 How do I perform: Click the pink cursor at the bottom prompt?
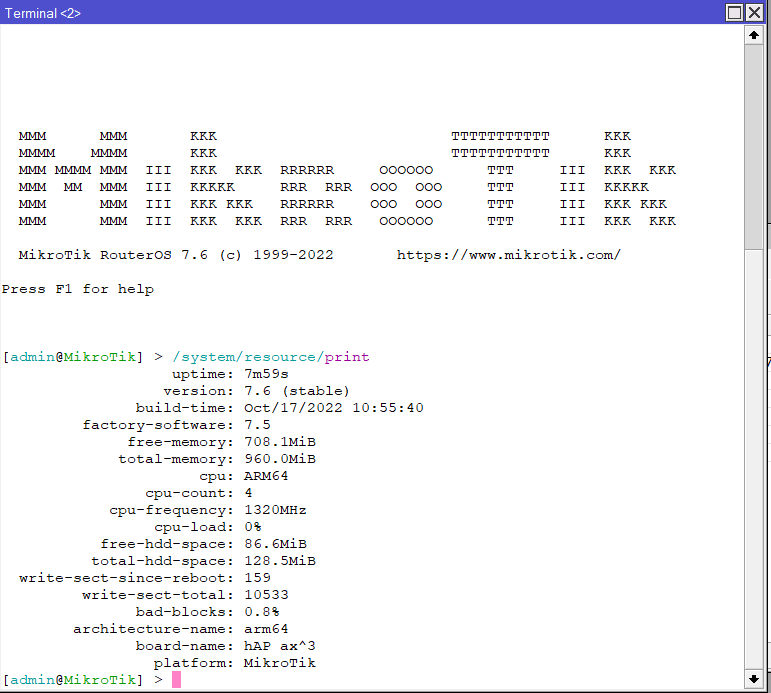pyautogui.click(x=177, y=680)
